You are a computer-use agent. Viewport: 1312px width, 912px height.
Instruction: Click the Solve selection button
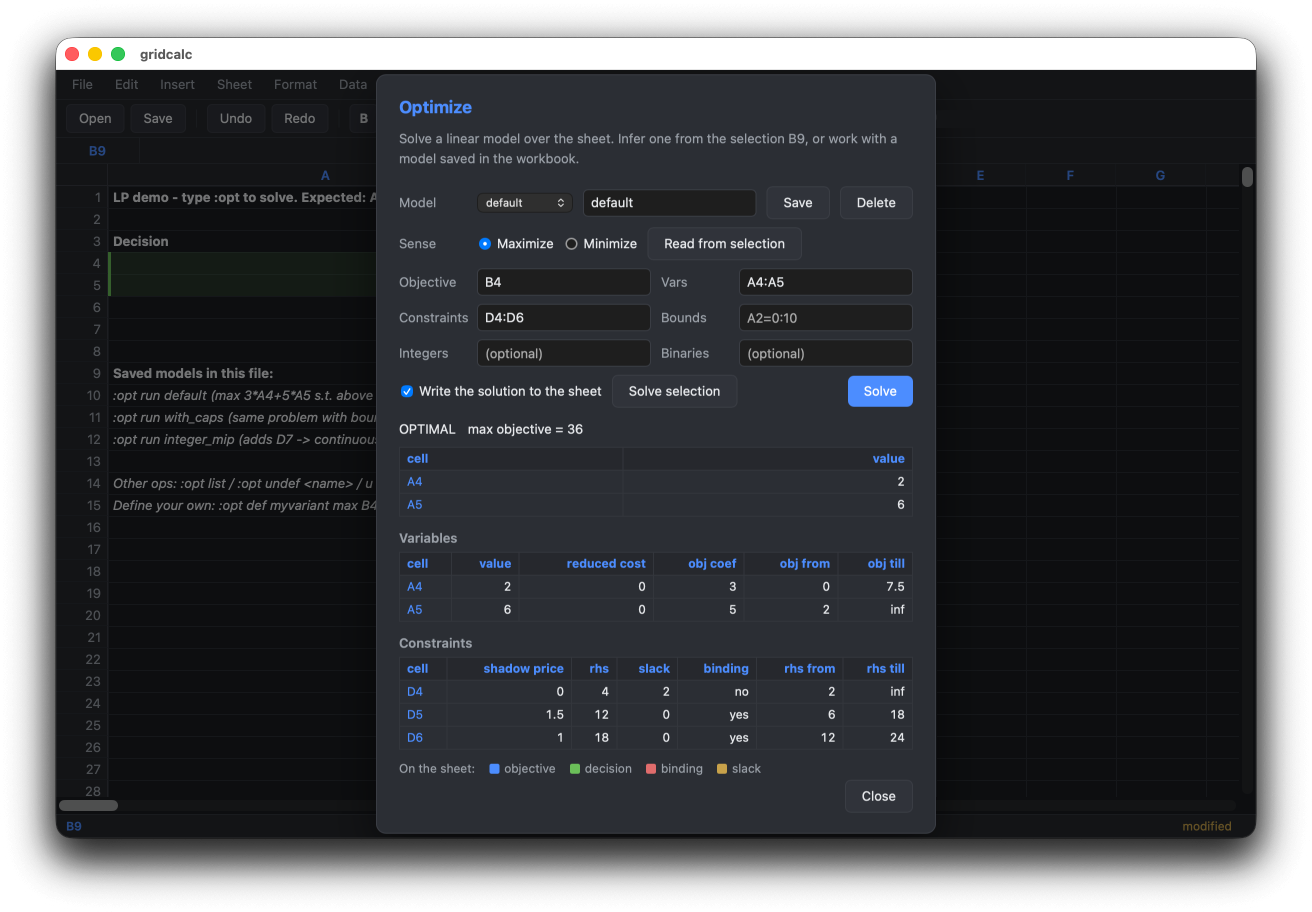click(x=674, y=391)
